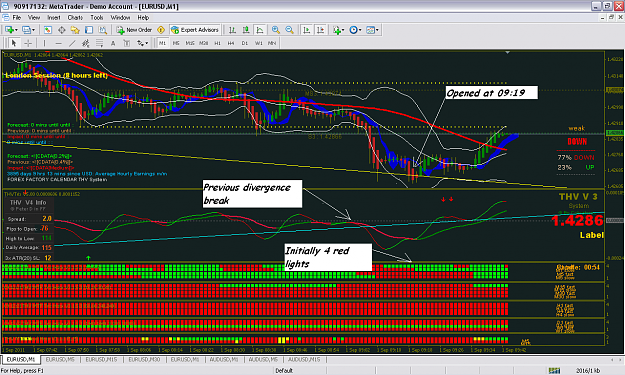Open the Indicators list icon
This screenshot has height=375, width=625.
point(337,30)
